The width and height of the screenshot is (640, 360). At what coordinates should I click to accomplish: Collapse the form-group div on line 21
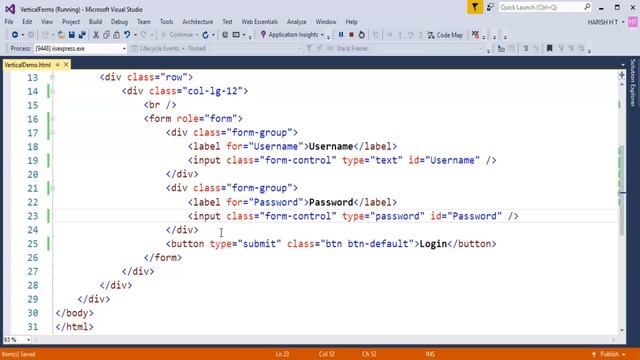tap(52, 188)
